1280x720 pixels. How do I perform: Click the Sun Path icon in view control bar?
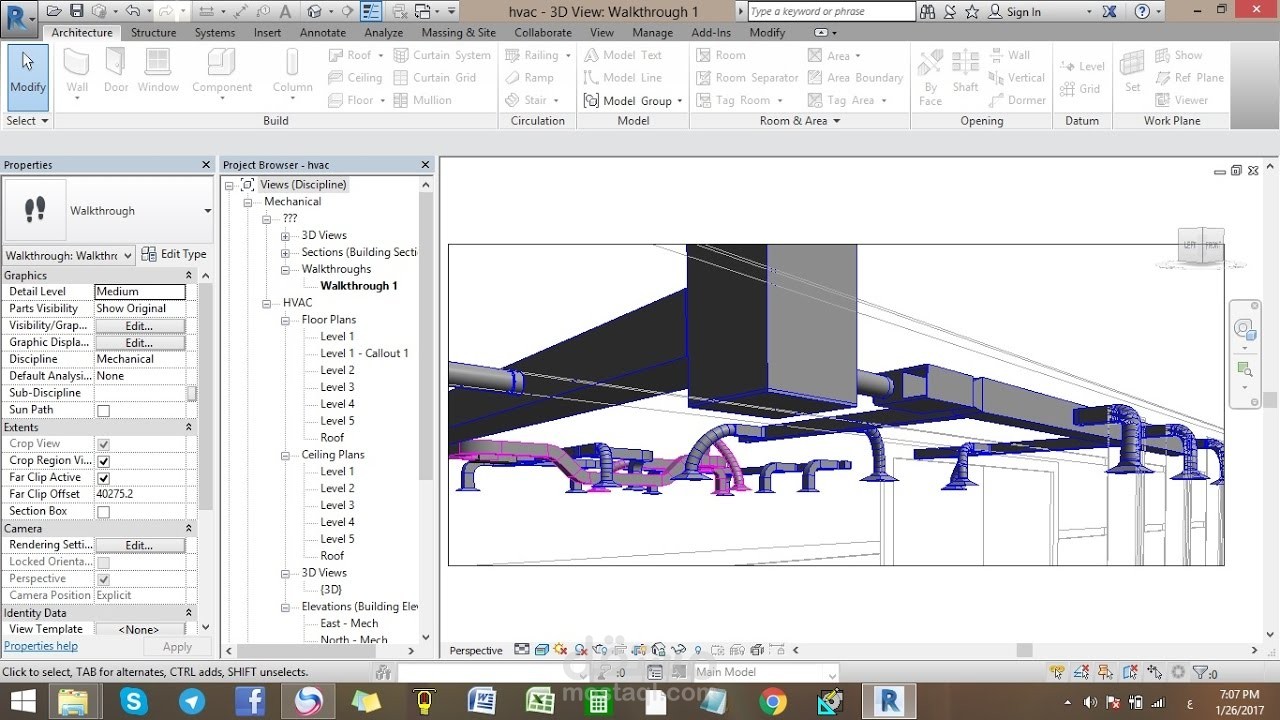561,650
